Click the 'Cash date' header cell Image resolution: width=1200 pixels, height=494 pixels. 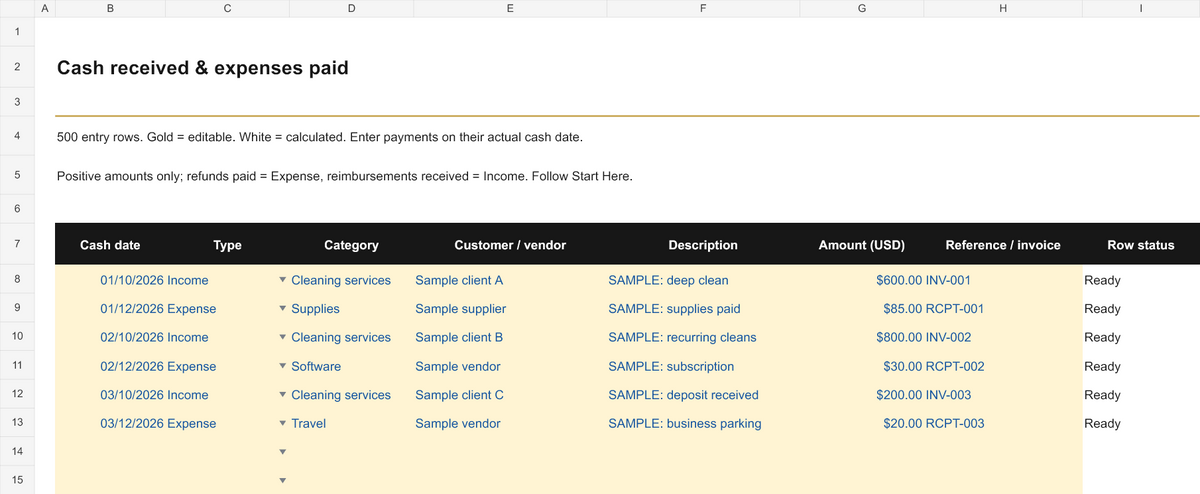point(110,245)
